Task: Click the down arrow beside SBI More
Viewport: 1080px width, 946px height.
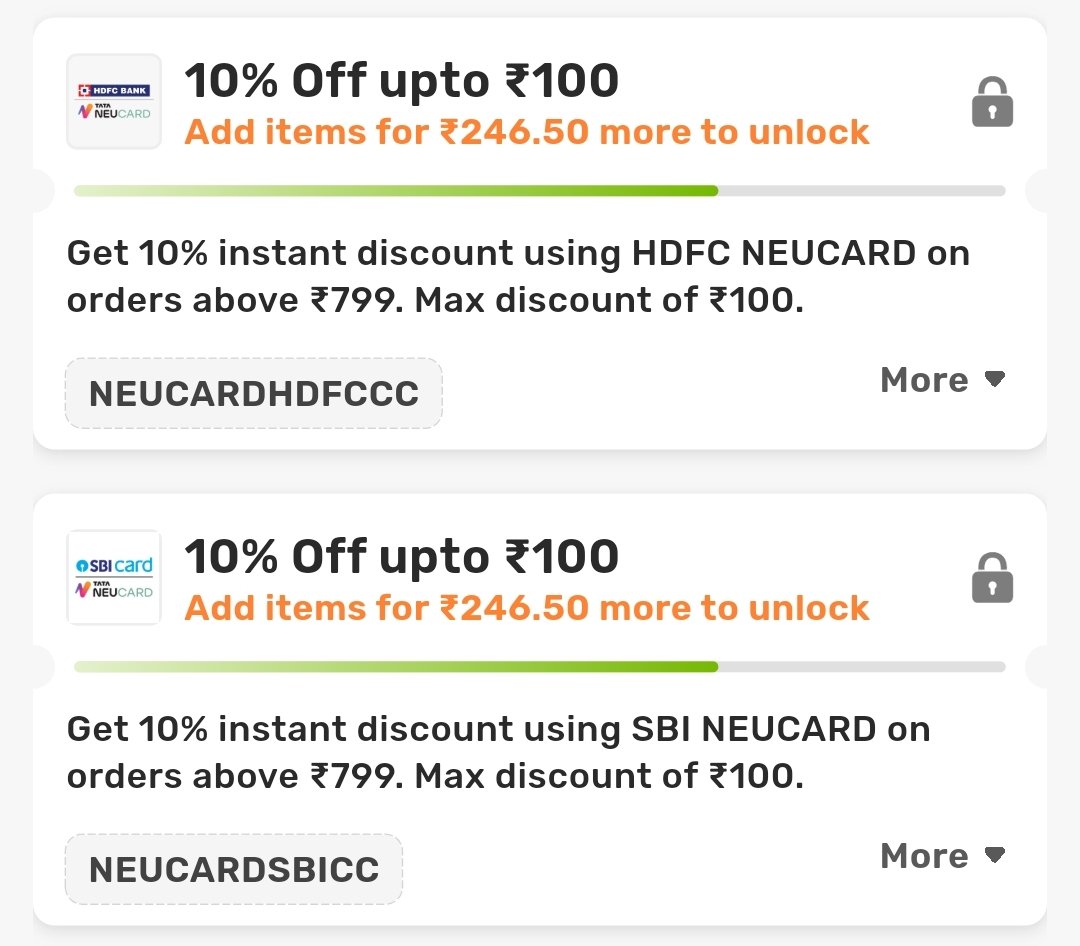Action: pos(995,855)
